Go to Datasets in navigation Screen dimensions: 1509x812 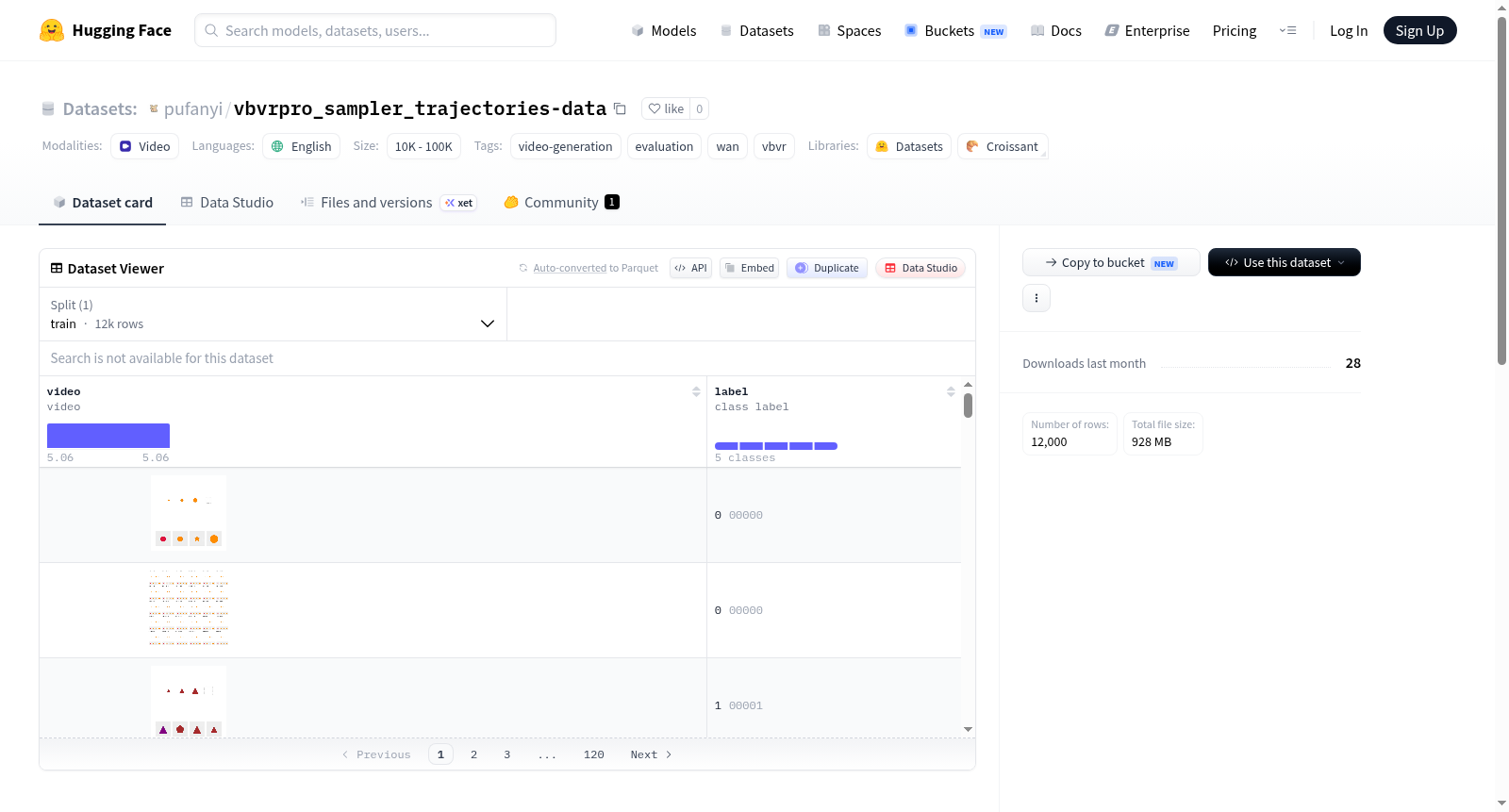(x=756, y=30)
